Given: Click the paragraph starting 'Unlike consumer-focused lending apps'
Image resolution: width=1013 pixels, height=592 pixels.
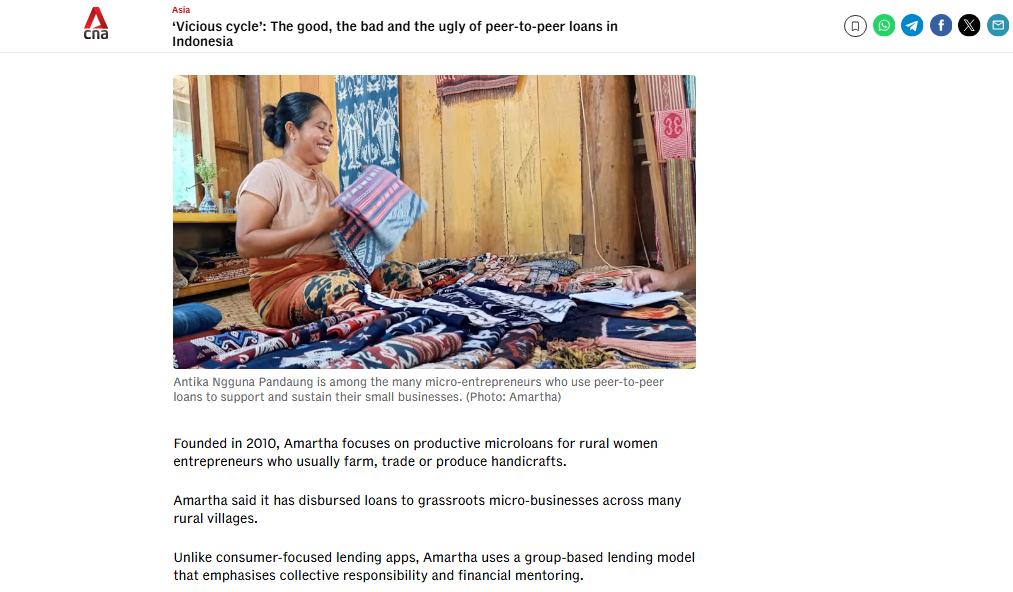Looking at the screenshot, I should point(434,566).
